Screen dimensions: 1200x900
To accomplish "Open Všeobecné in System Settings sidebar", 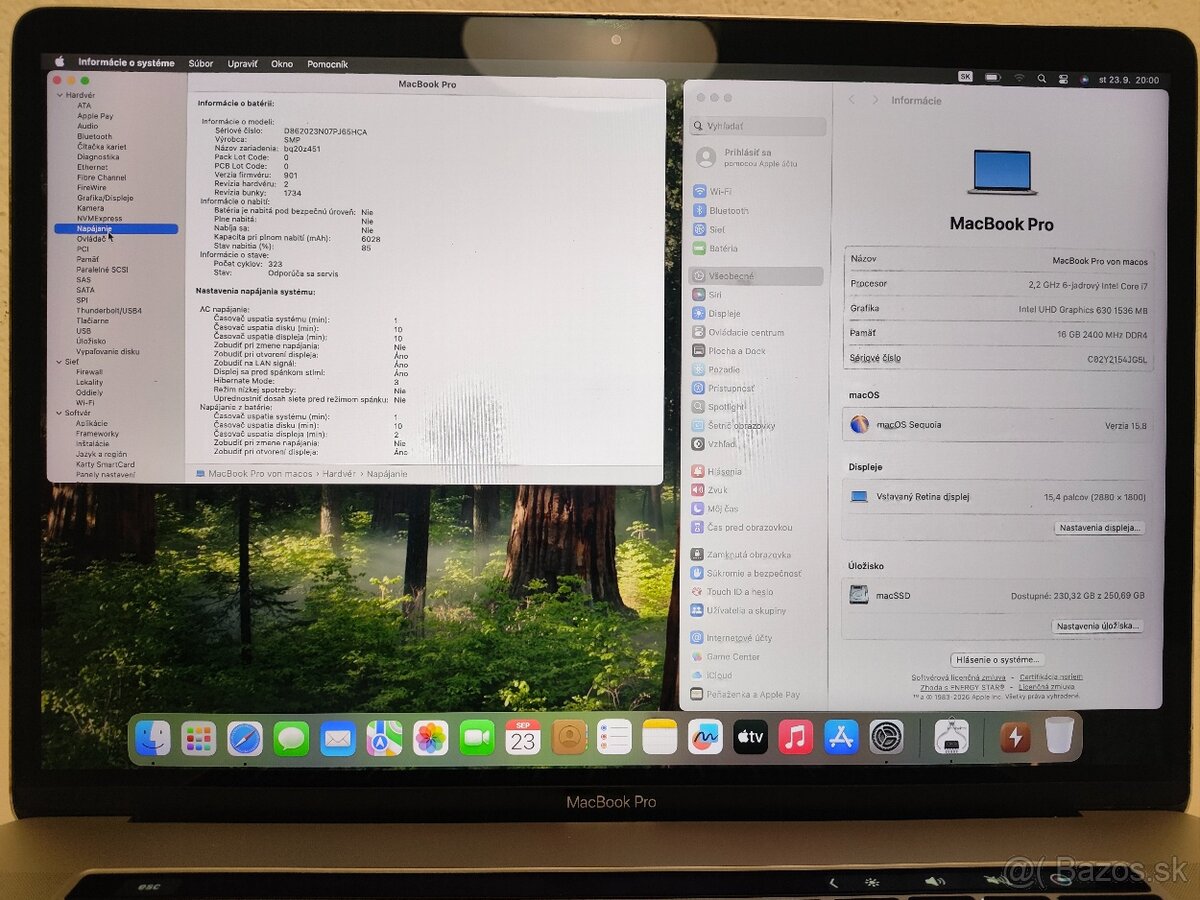I will pyautogui.click(x=756, y=276).
